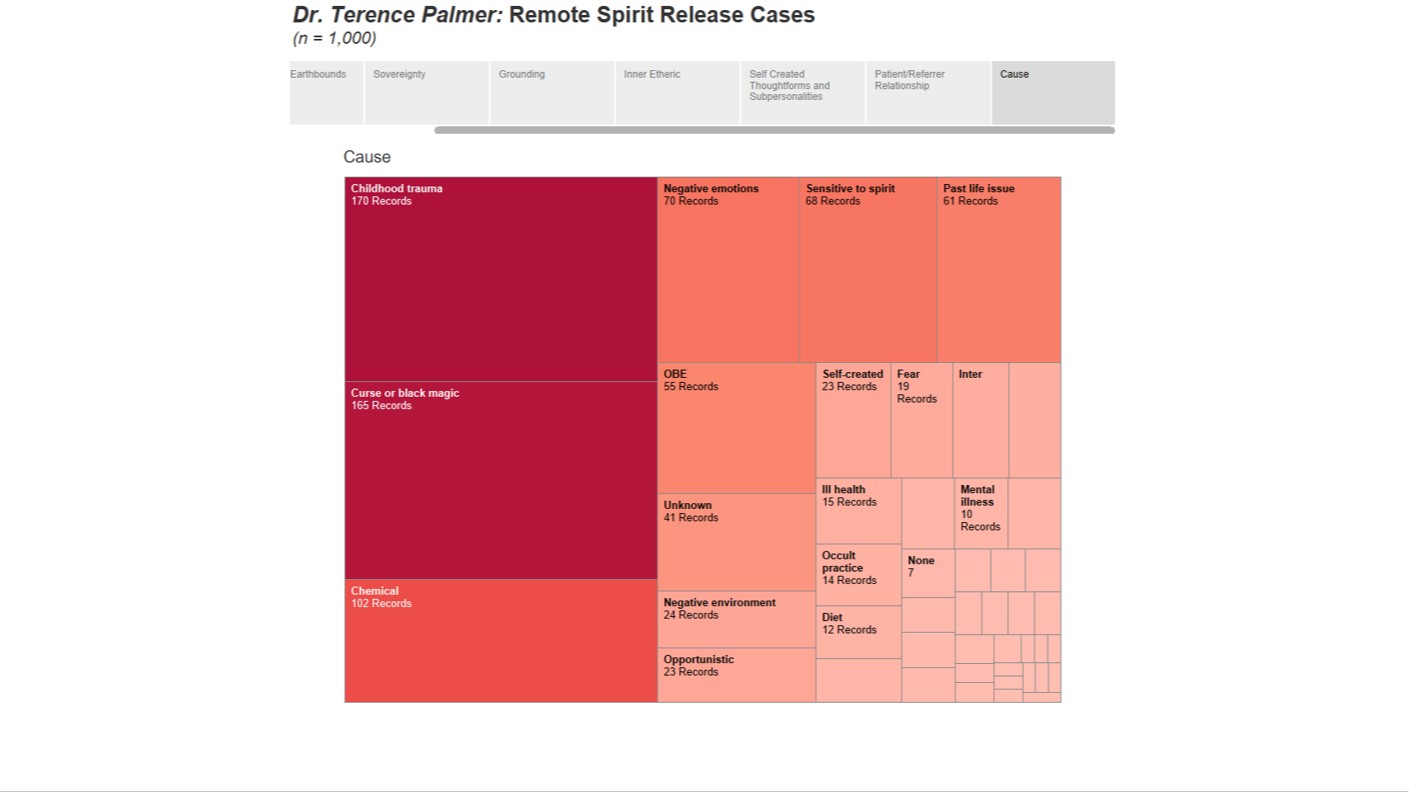
Task: Click the Negative environment 24 Records tile
Action: tap(736, 619)
